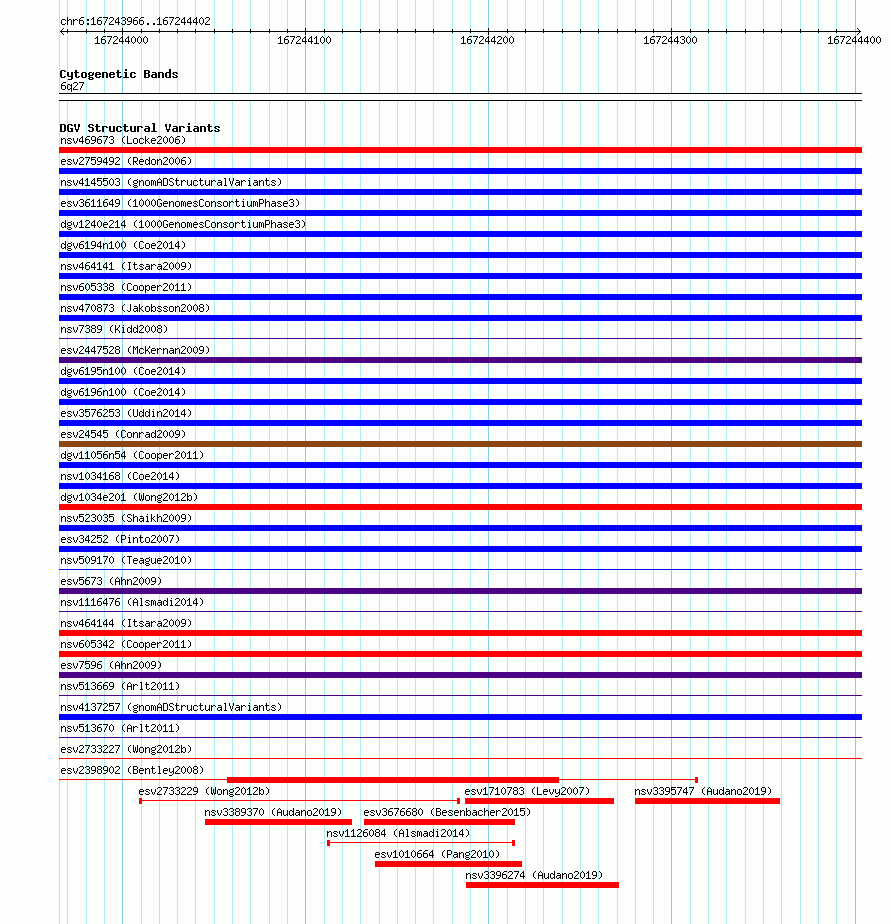
Task: Open the esv1010664 (Pang2010) label
Action: pyautogui.click(x=437, y=854)
